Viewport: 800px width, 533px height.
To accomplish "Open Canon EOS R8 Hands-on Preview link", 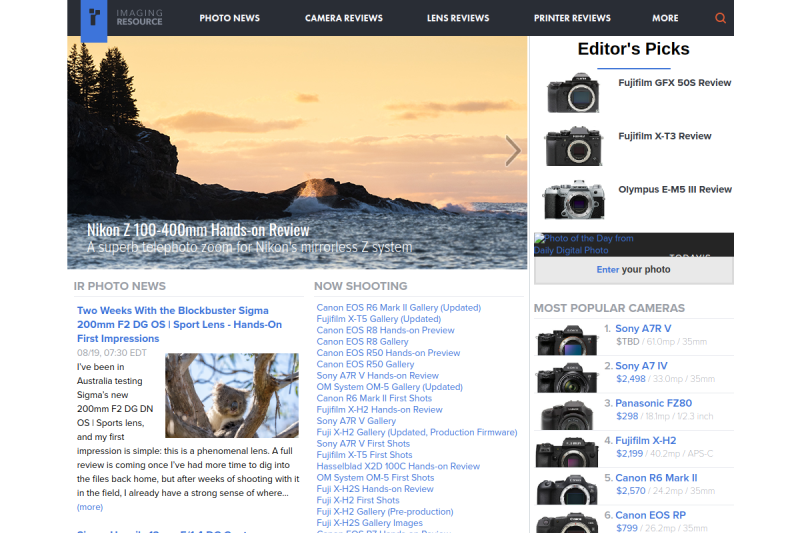I will pyautogui.click(x=385, y=330).
